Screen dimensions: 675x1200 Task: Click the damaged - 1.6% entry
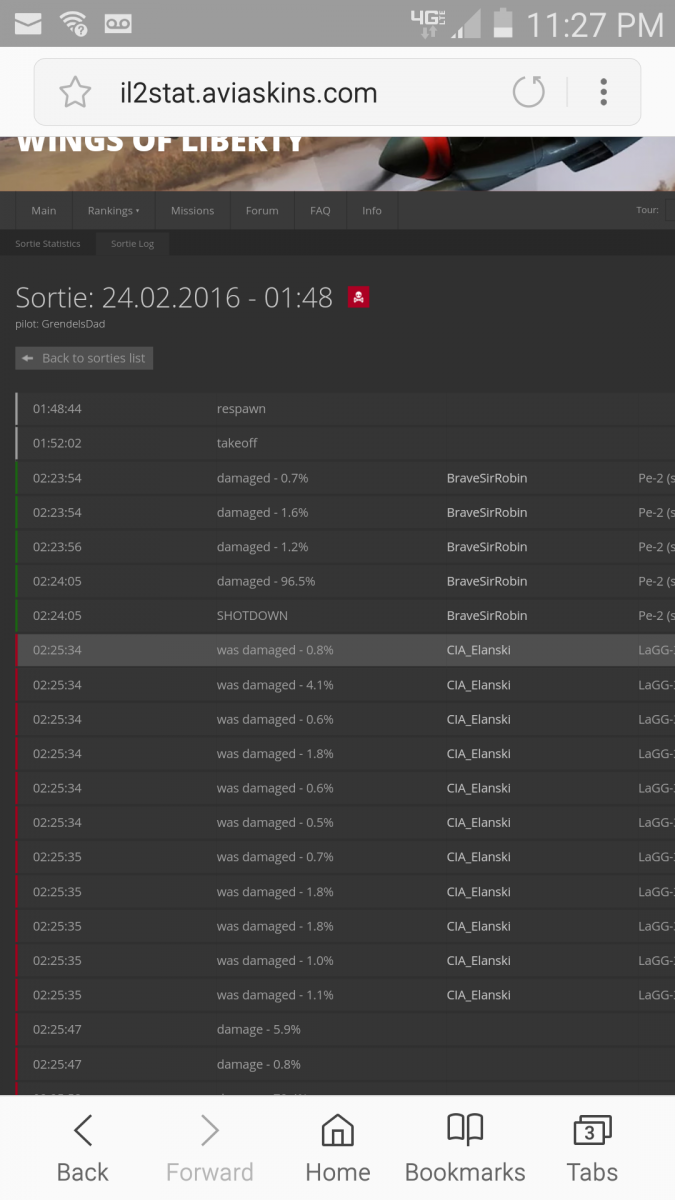262,512
